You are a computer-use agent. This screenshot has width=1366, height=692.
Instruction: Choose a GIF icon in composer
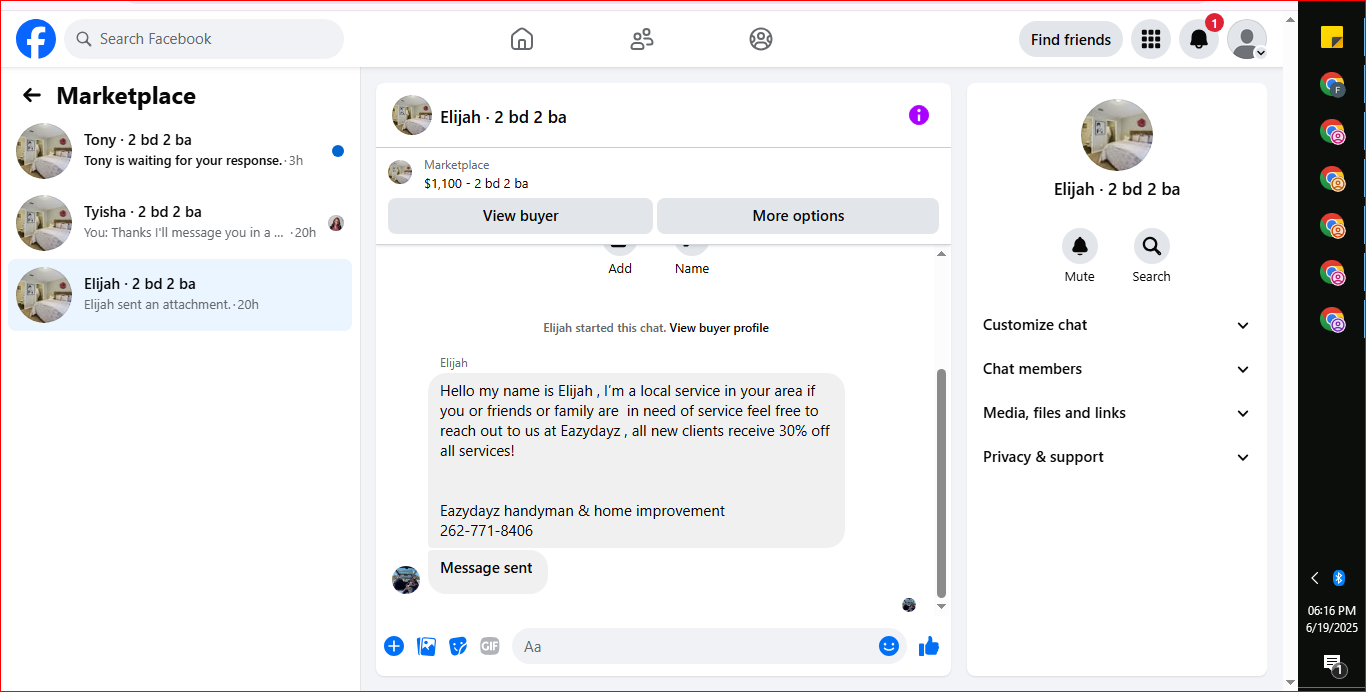click(x=489, y=646)
